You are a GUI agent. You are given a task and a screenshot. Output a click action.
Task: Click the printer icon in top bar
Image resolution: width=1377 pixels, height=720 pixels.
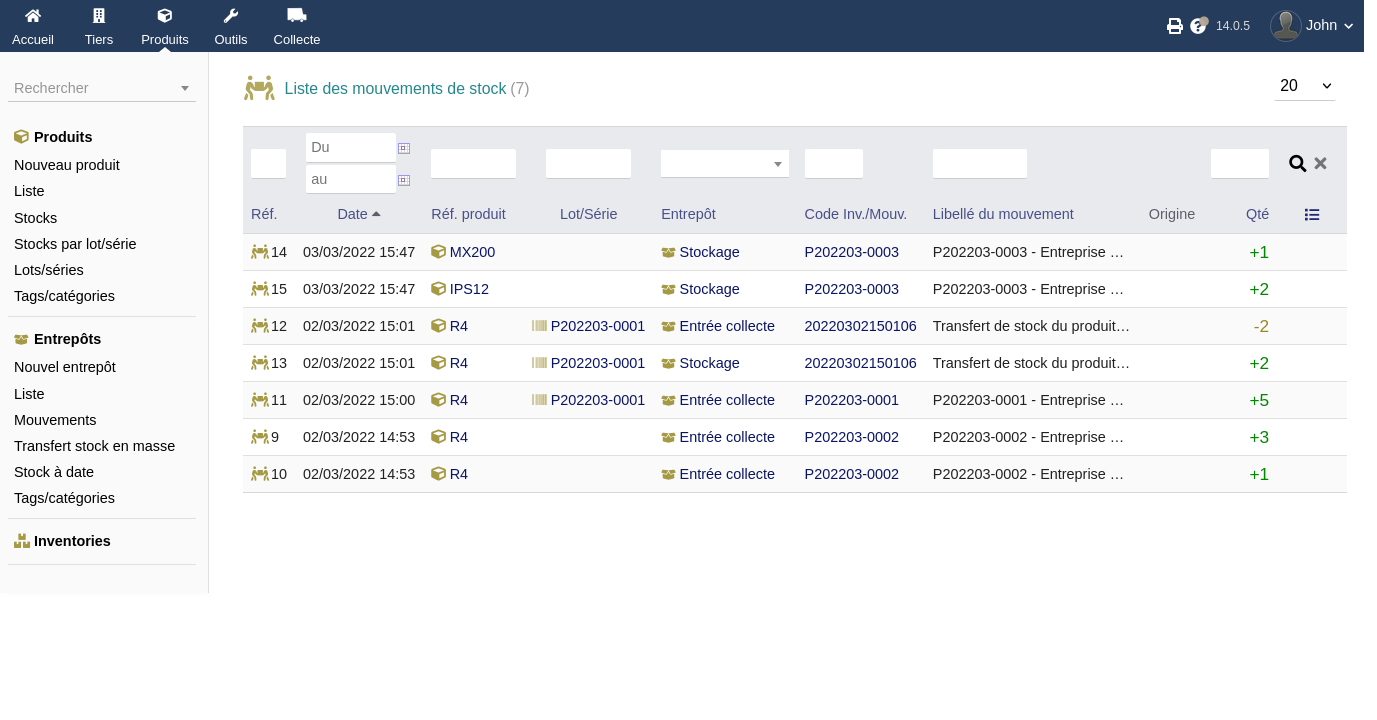coord(1175,26)
